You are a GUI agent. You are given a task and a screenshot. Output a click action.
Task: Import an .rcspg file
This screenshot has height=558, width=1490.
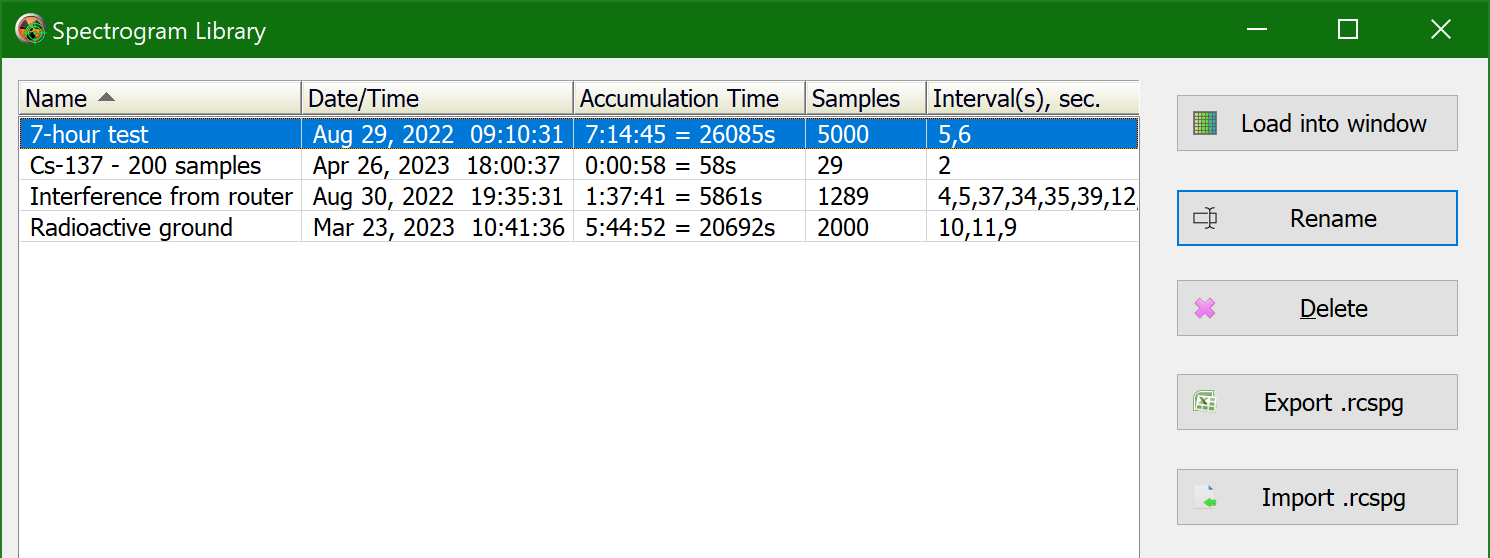[x=1317, y=497]
